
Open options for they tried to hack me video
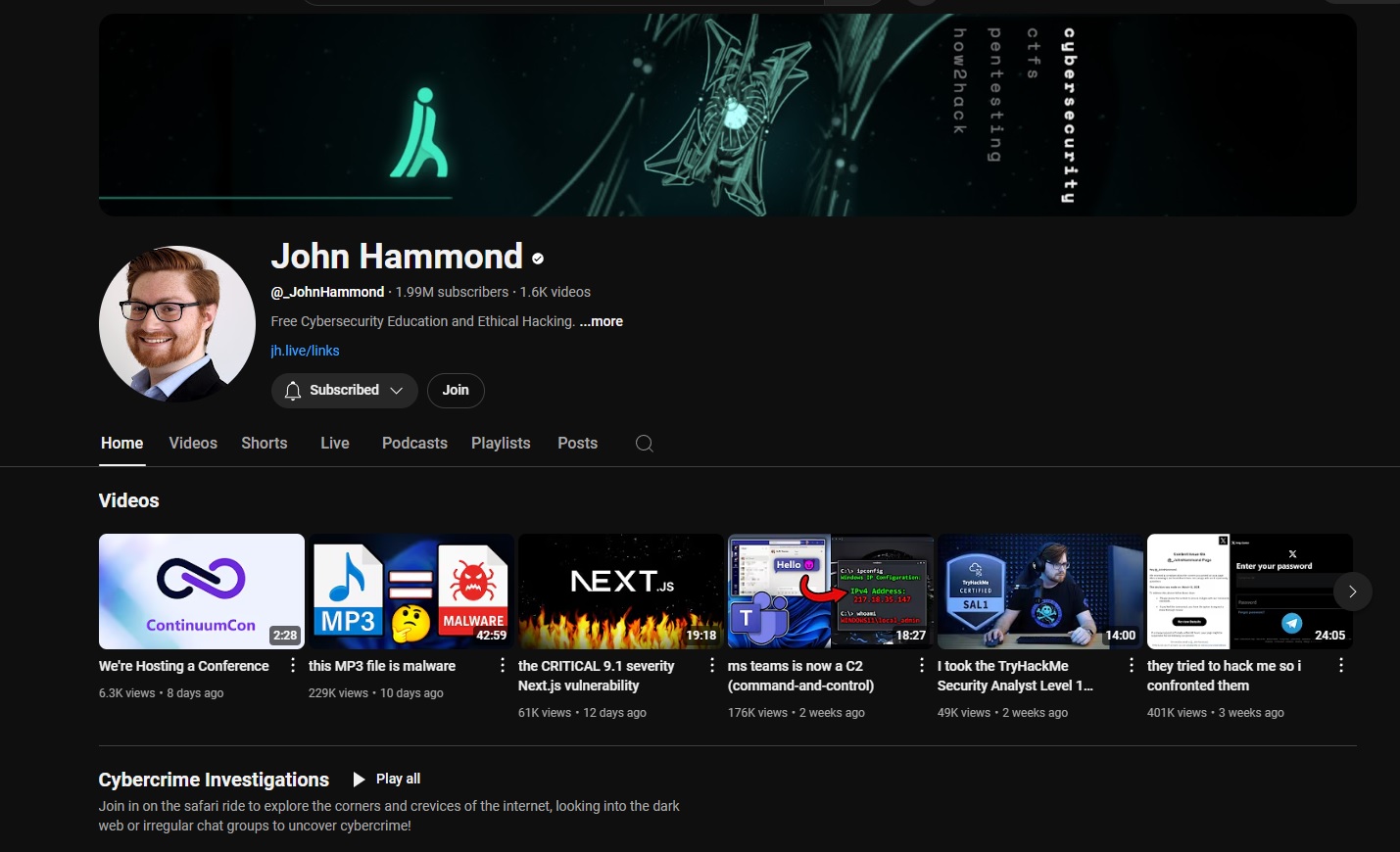pos(1340,666)
